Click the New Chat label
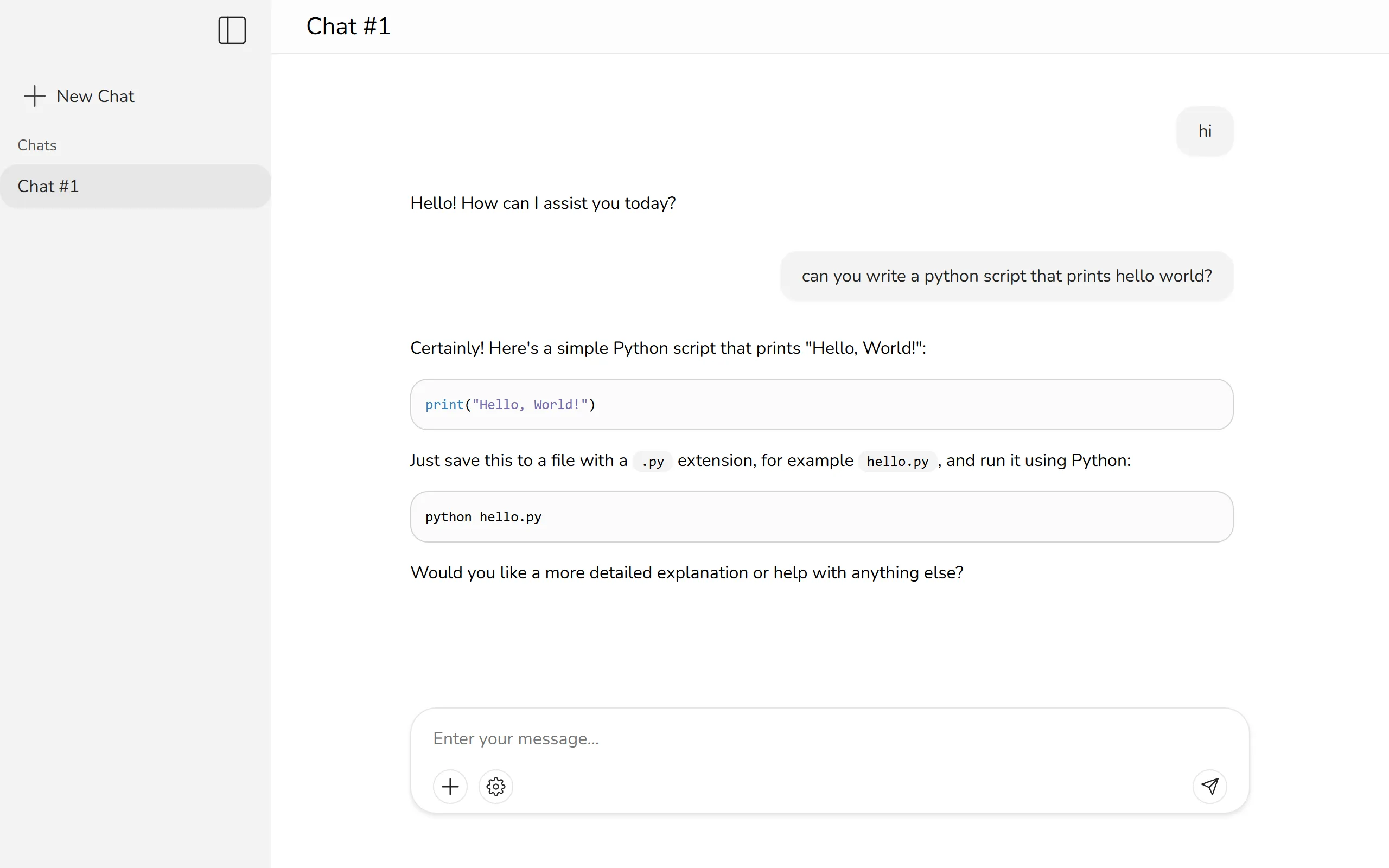 95,96
